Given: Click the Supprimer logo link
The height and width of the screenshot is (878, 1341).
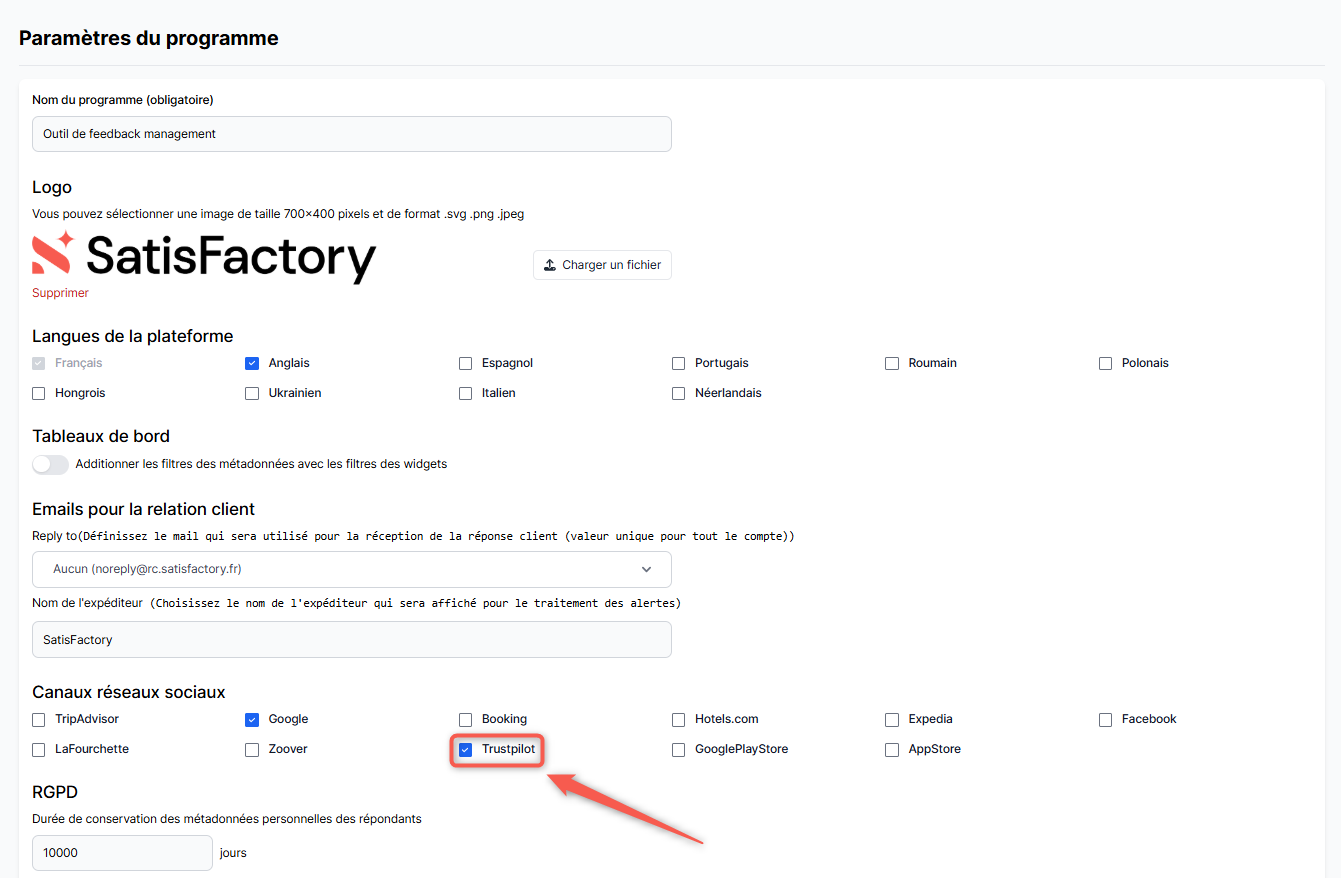Looking at the screenshot, I should click(60, 293).
